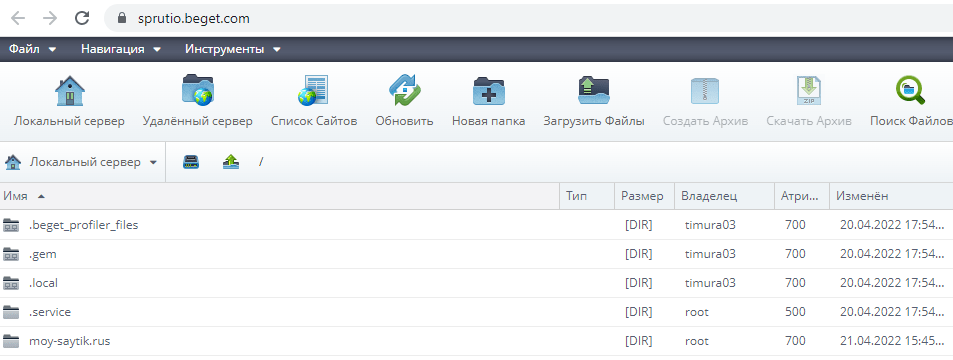Viewport: 953px width, 360px height.
Task: Select the .service folder name
Action: pyautogui.click(x=50, y=312)
